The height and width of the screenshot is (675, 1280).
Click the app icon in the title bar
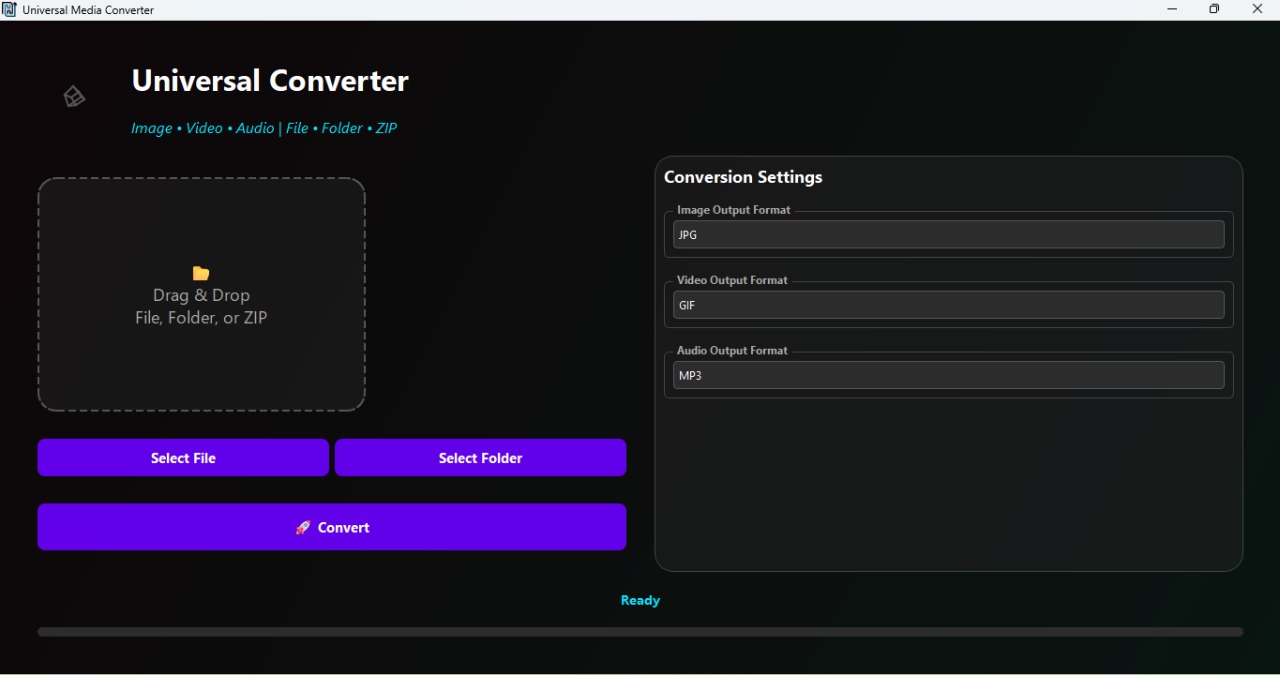click(x=11, y=9)
